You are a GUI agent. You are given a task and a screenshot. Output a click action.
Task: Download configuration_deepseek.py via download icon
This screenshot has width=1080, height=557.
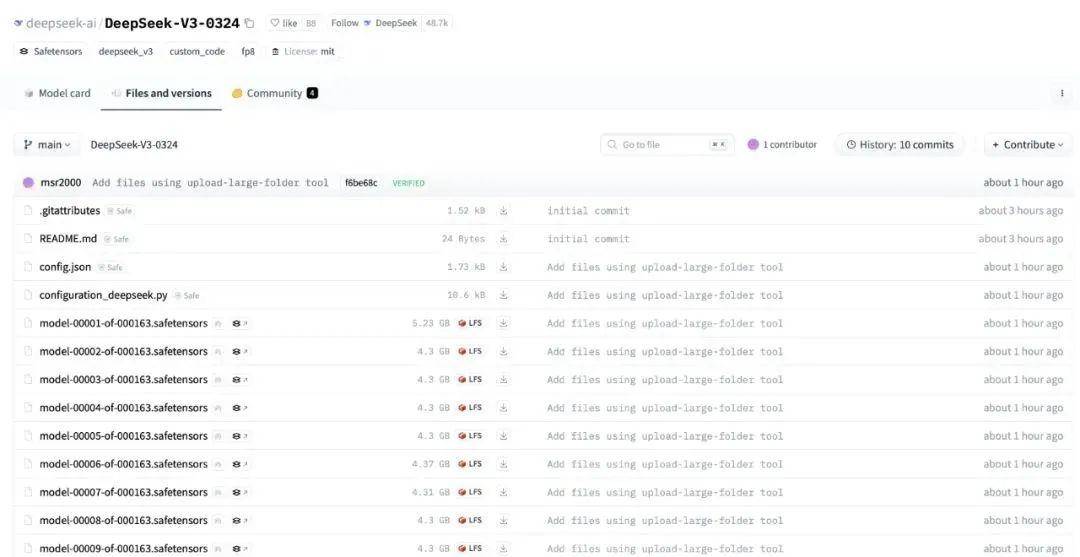click(x=503, y=295)
